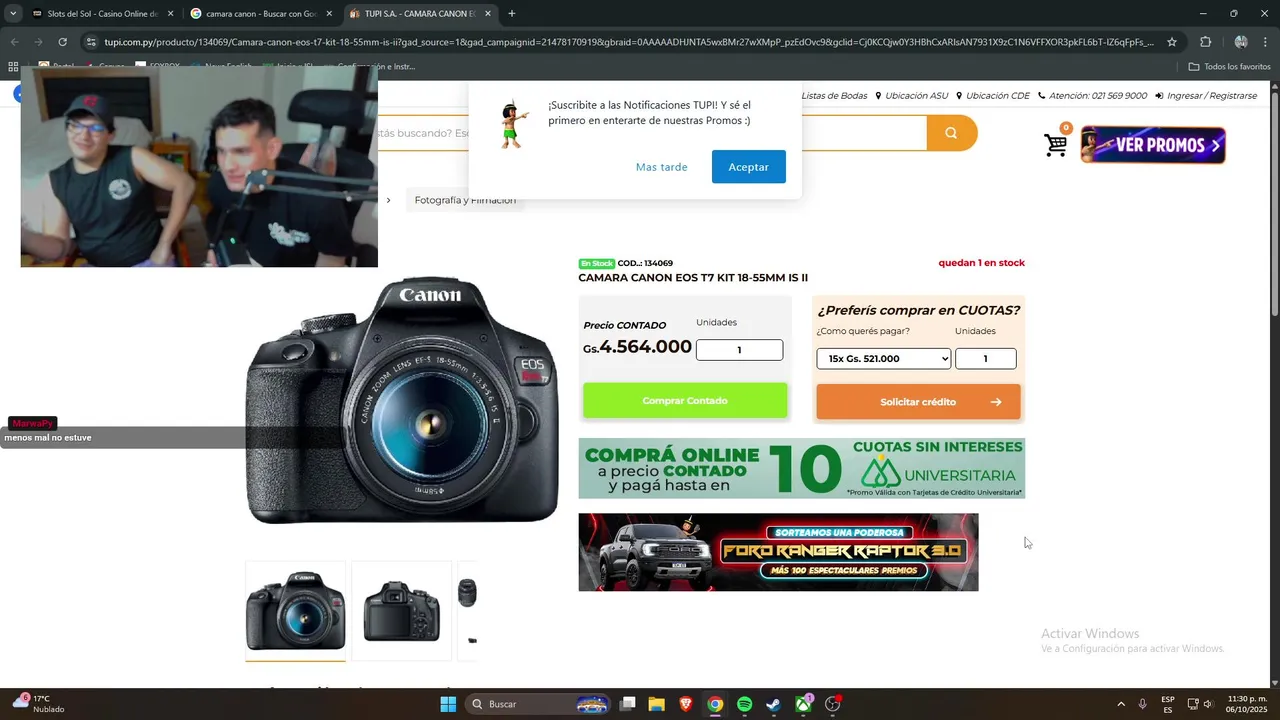Click the Atención: 021 569 9000 phone link
The image size is (1280, 720).
1093,96
